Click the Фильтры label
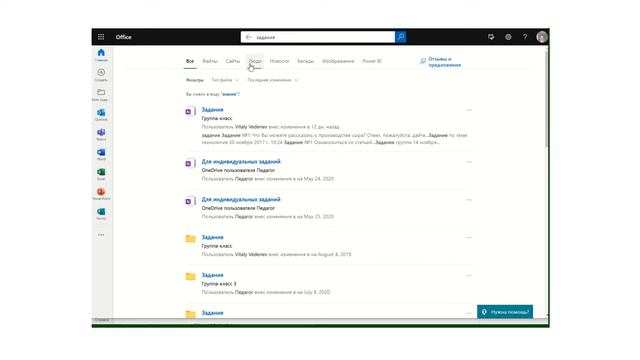Image resolution: width=640 pixels, height=360 pixels. pyautogui.click(x=194, y=80)
